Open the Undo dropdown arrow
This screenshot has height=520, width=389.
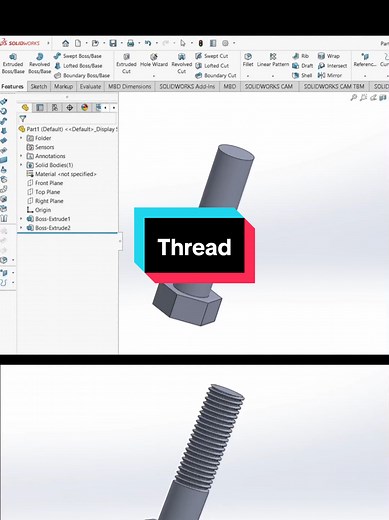click(x=156, y=43)
